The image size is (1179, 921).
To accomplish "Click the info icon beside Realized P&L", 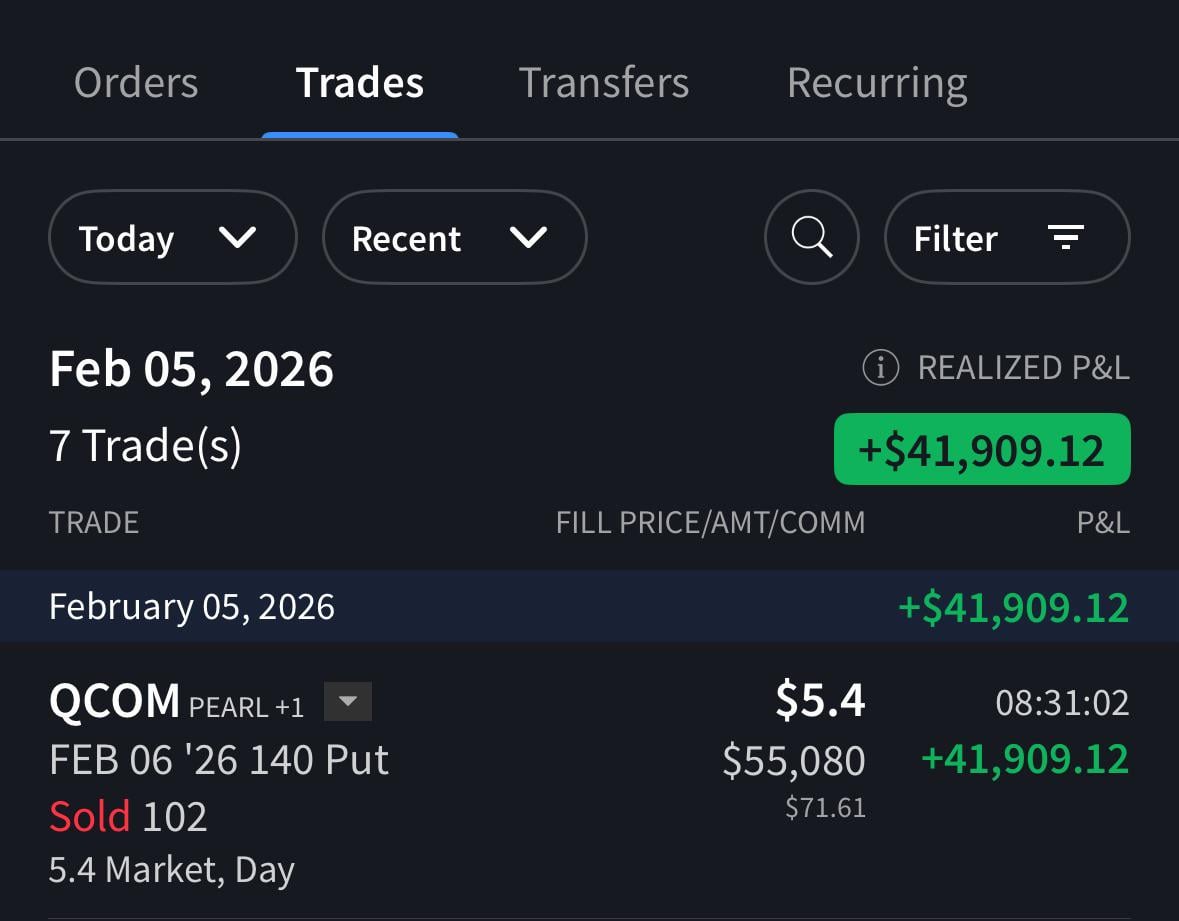I will [880, 368].
